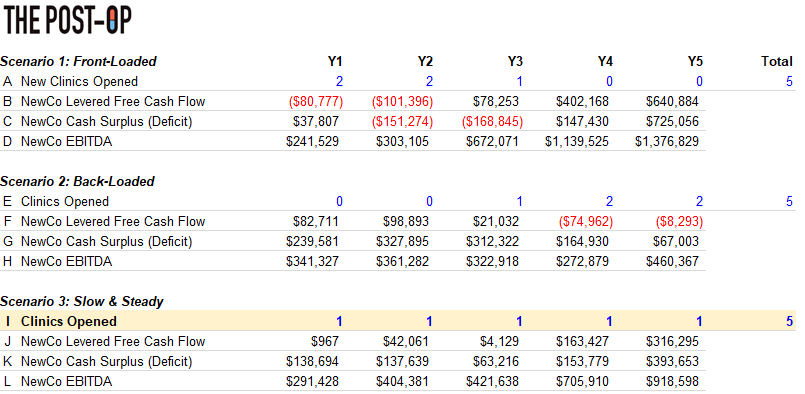
Task: Click the Y2 column header
Action: click(x=425, y=62)
